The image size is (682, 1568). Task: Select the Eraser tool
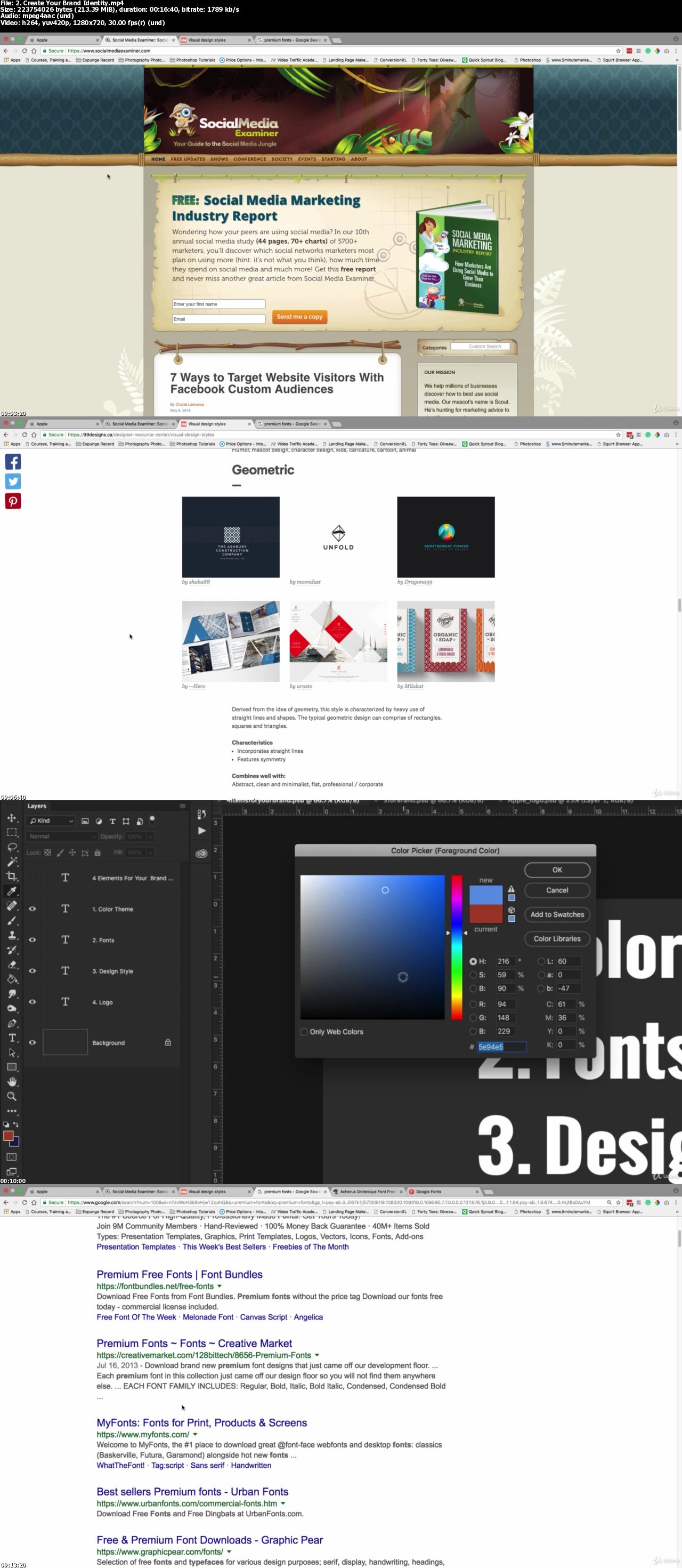pos(12,964)
